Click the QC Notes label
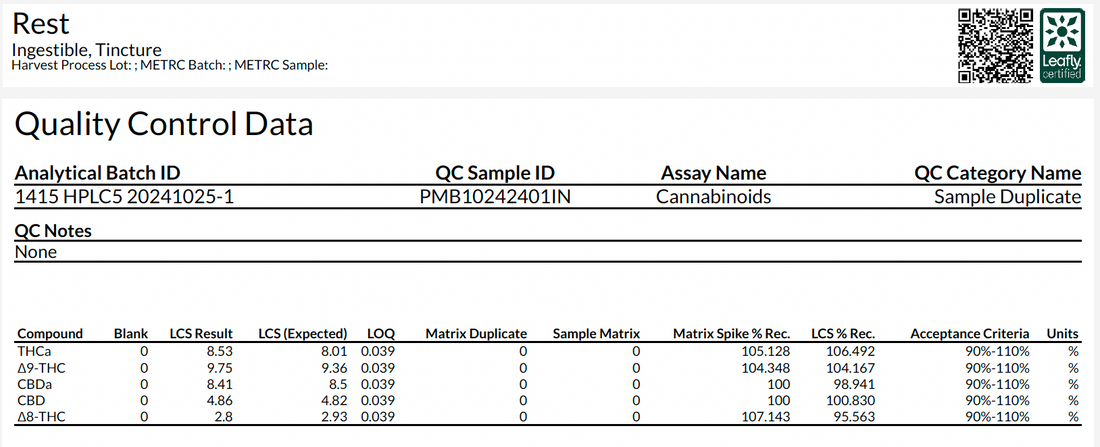Screen dimensions: 1100x447 tap(53, 231)
